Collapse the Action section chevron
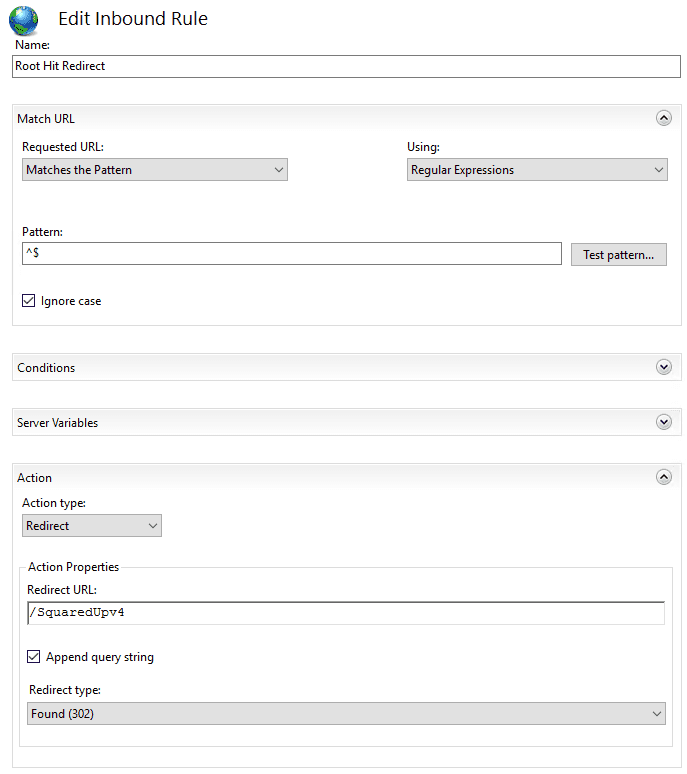 pos(663,477)
